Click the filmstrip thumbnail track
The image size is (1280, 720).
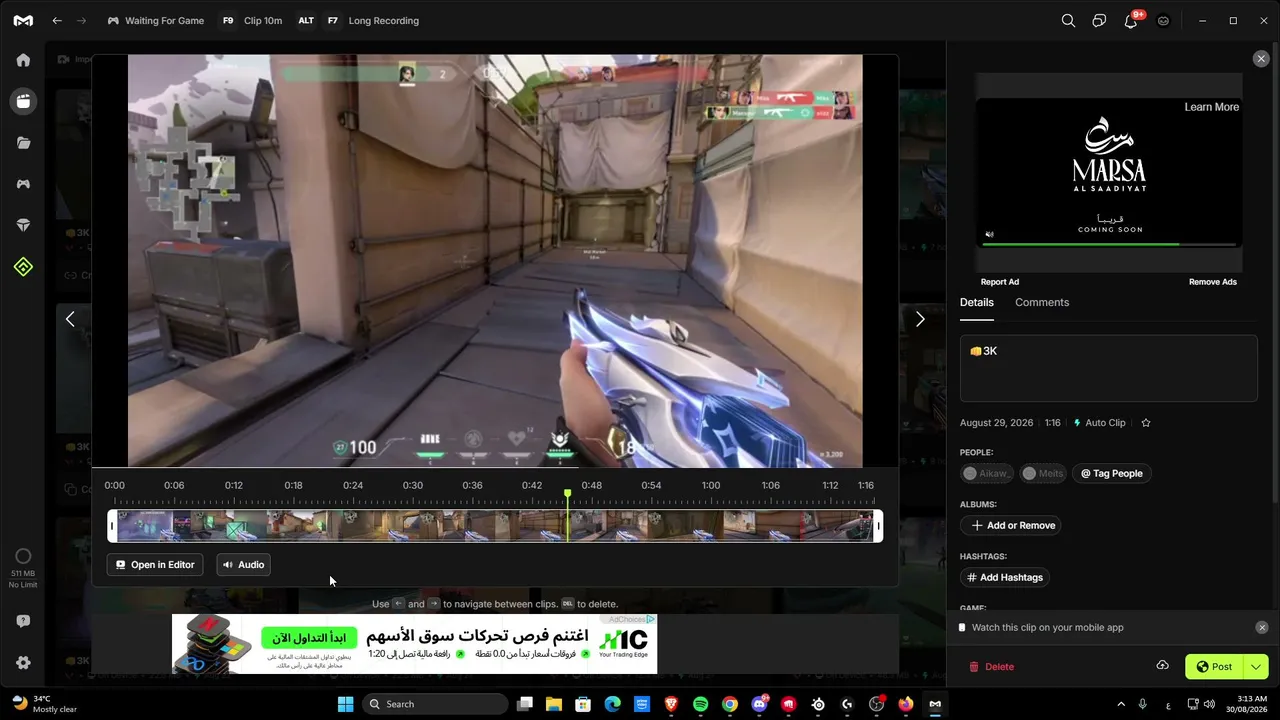click(x=495, y=526)
